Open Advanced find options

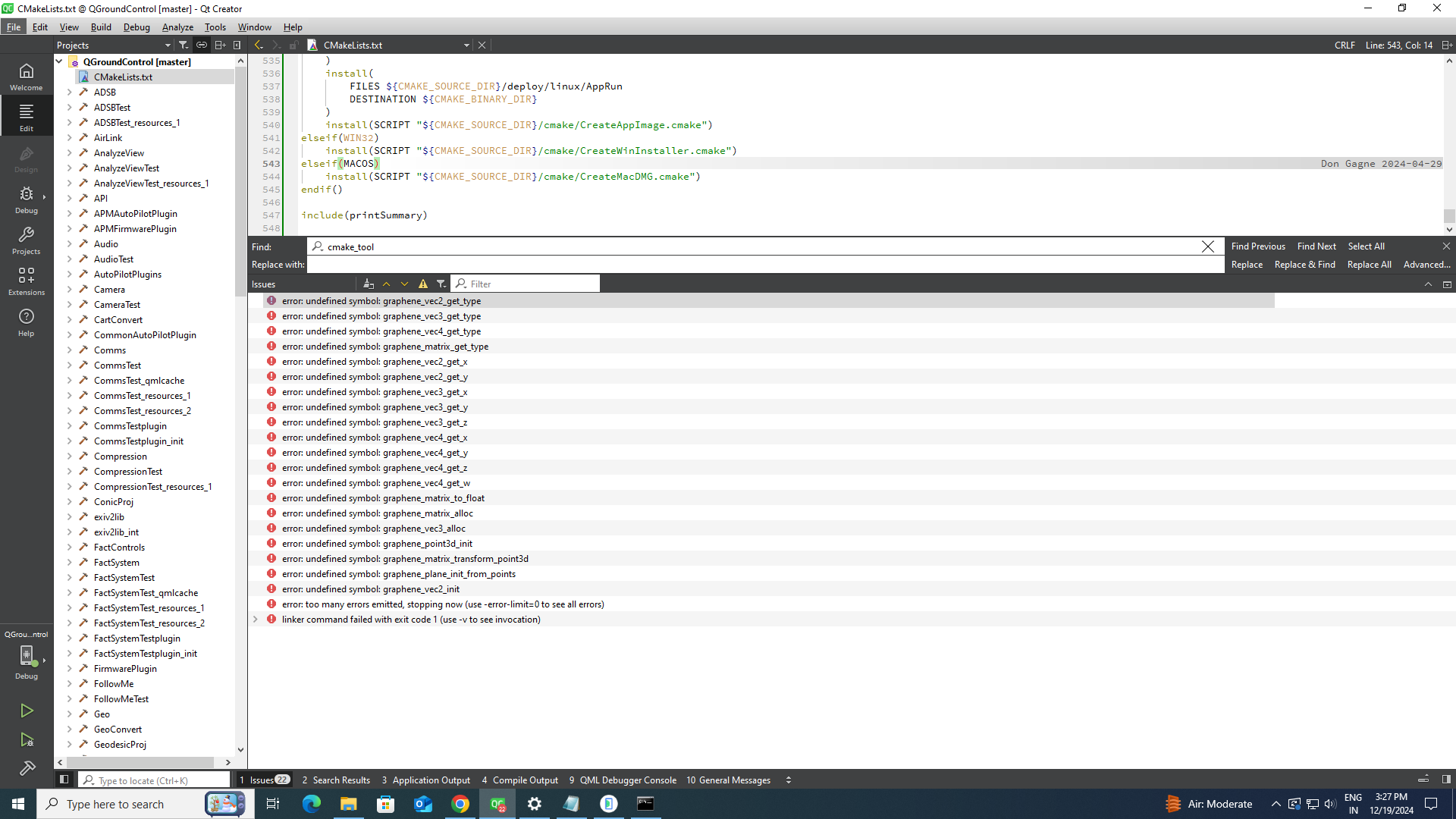pos(1426,265)
